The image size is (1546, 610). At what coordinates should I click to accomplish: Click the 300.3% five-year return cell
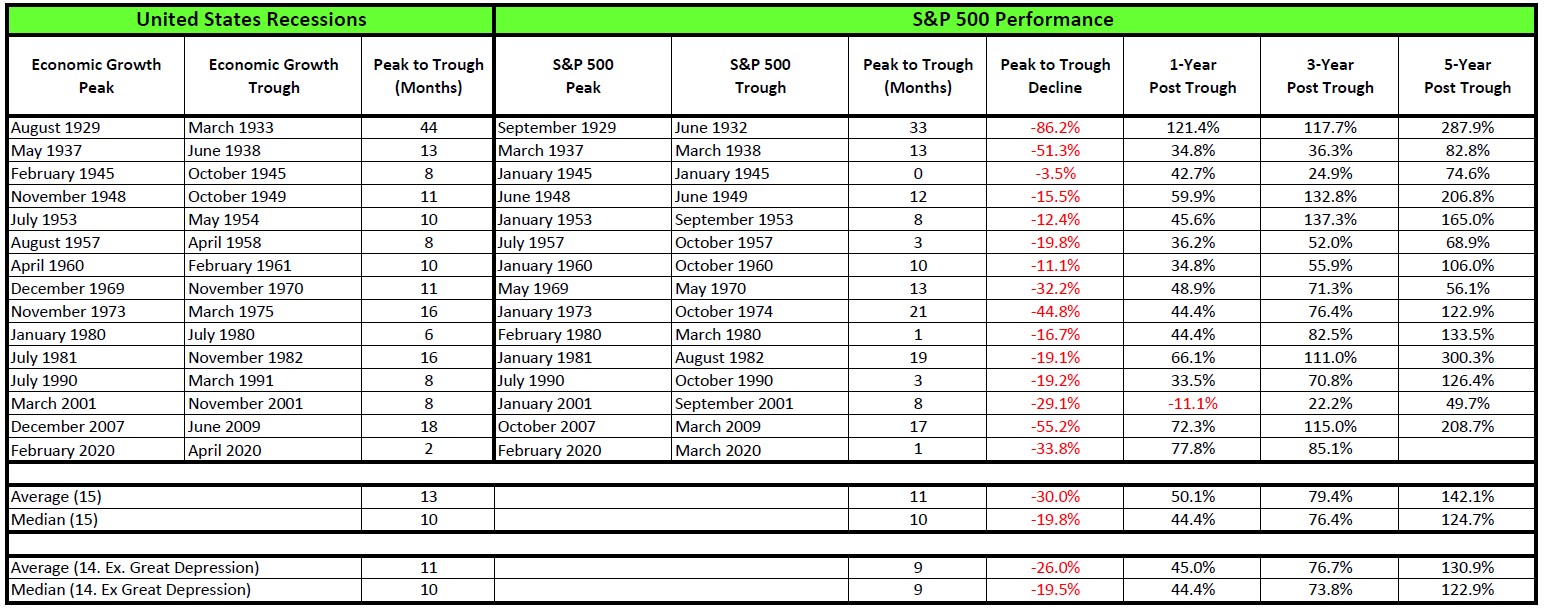(x=1467, y=358)
